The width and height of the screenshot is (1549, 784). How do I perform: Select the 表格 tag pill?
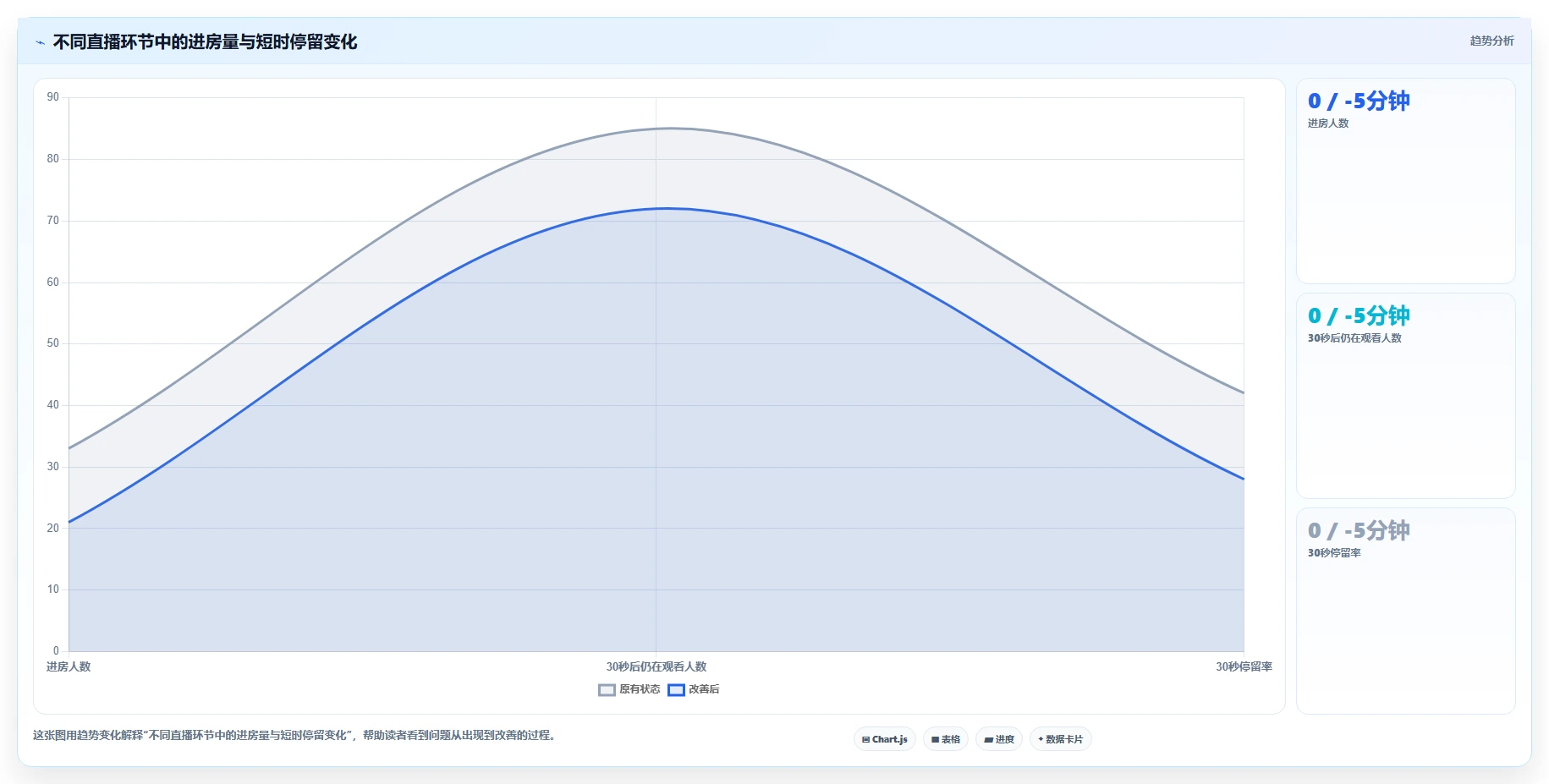(946, 739)
